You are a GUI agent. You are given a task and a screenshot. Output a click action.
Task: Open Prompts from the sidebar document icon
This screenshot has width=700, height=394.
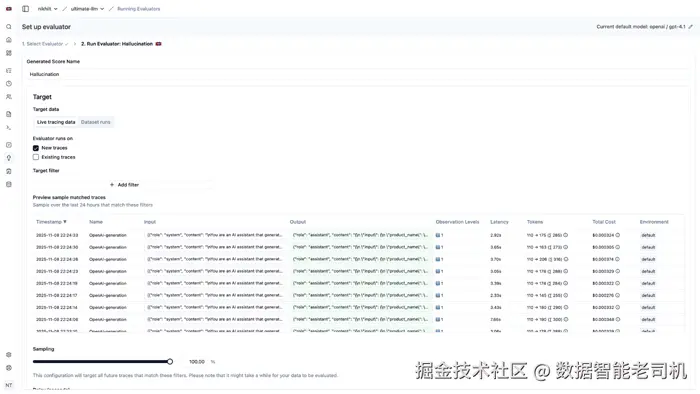click(8, 114)
